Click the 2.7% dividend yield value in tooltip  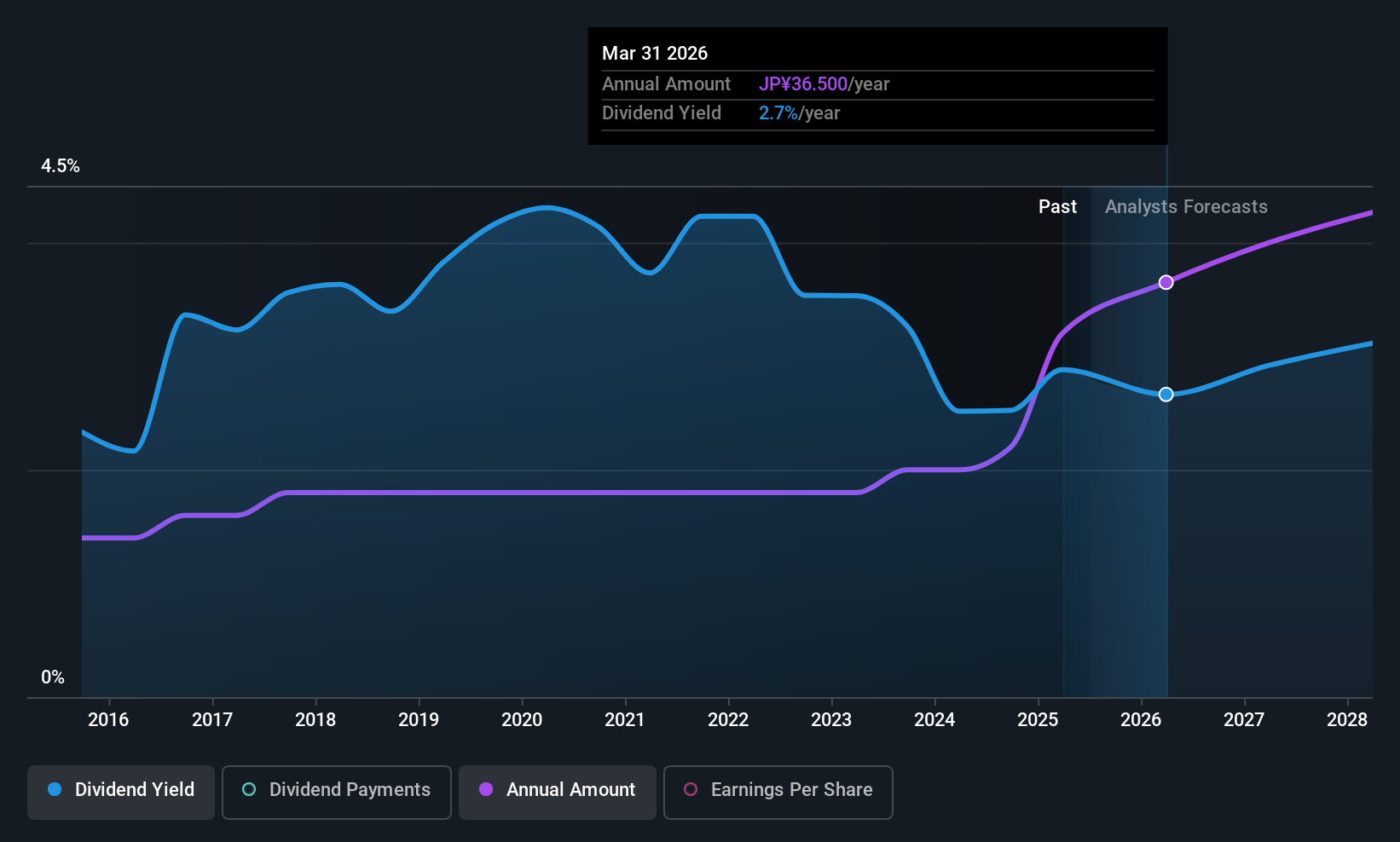tap(778, 113)
